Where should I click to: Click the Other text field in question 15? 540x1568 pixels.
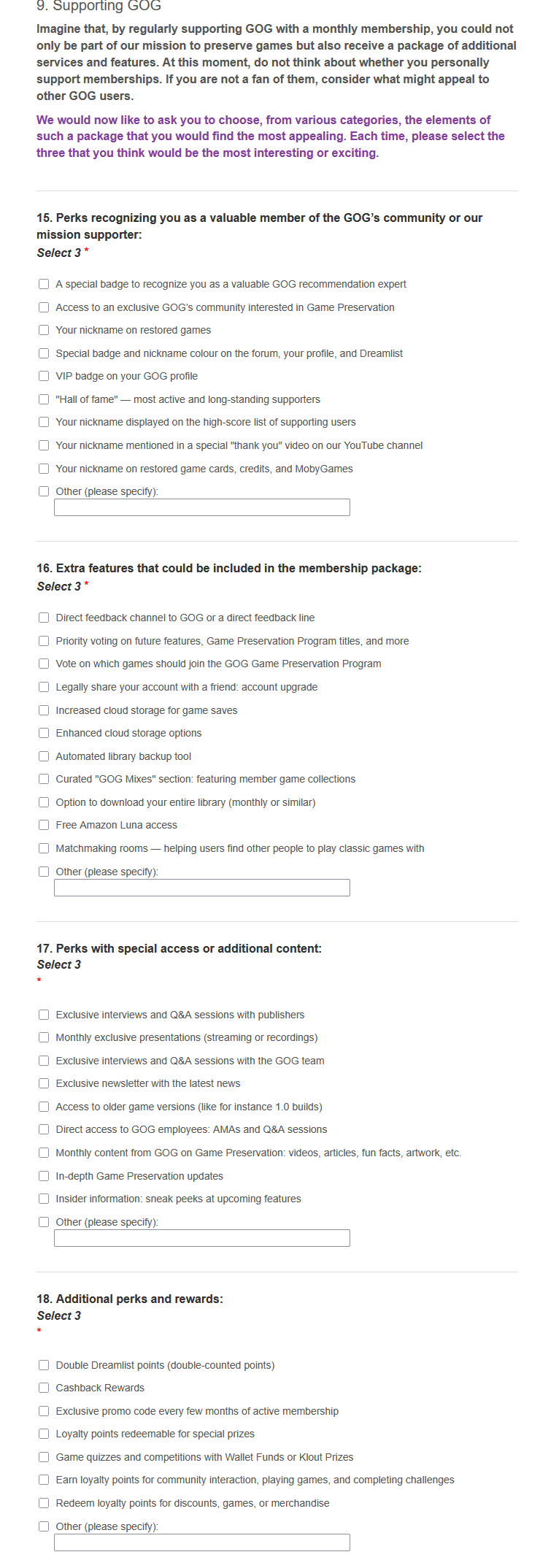point(202,507)
